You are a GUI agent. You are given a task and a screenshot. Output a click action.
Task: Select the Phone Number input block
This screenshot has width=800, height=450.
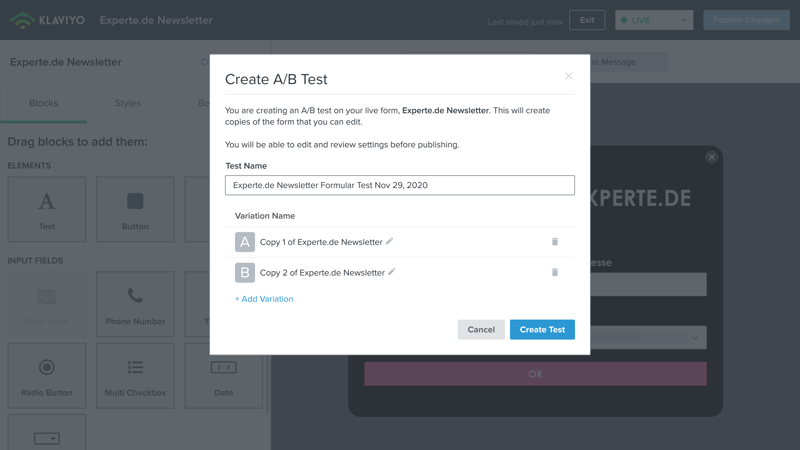click(135, 305)
